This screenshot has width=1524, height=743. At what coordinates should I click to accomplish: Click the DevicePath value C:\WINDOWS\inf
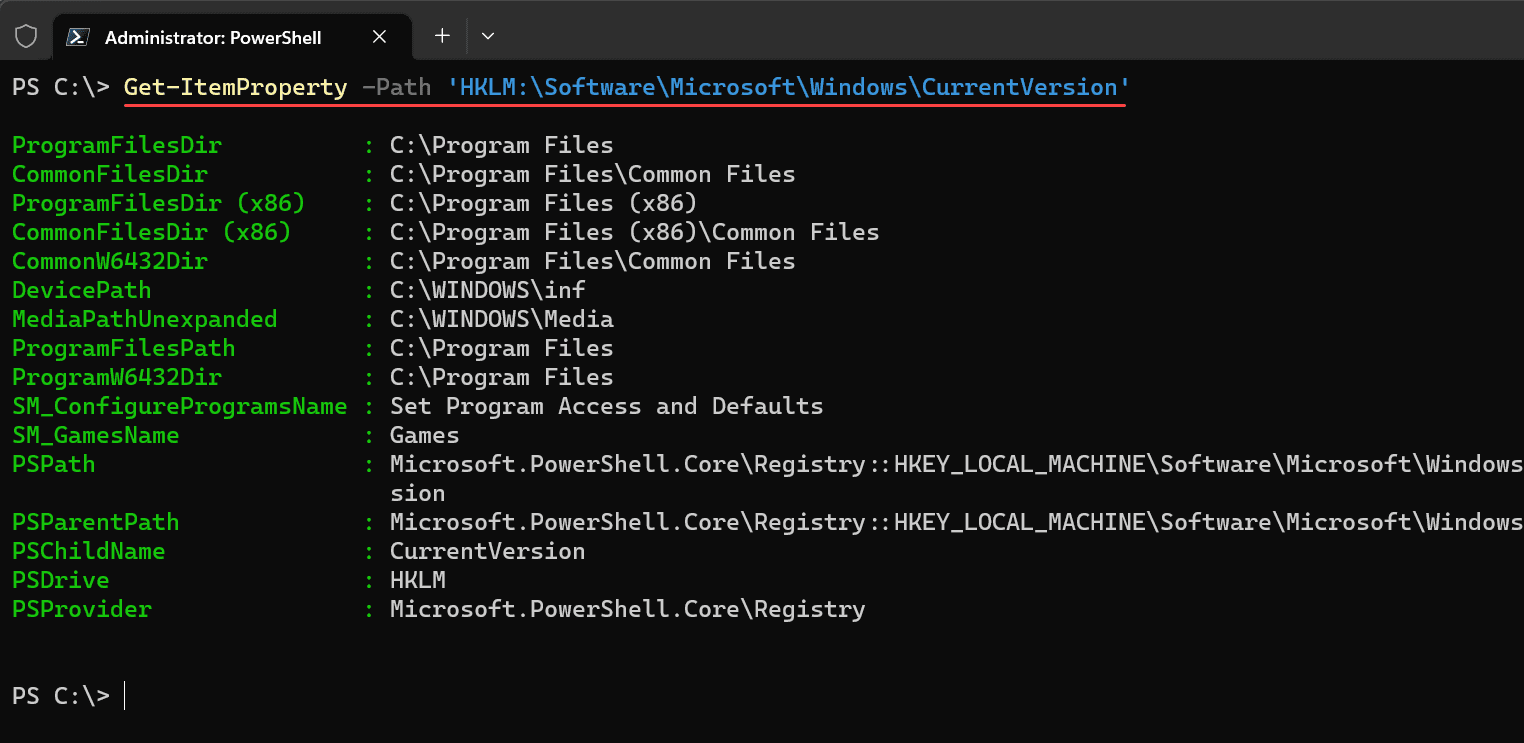[x=488, y=290]
